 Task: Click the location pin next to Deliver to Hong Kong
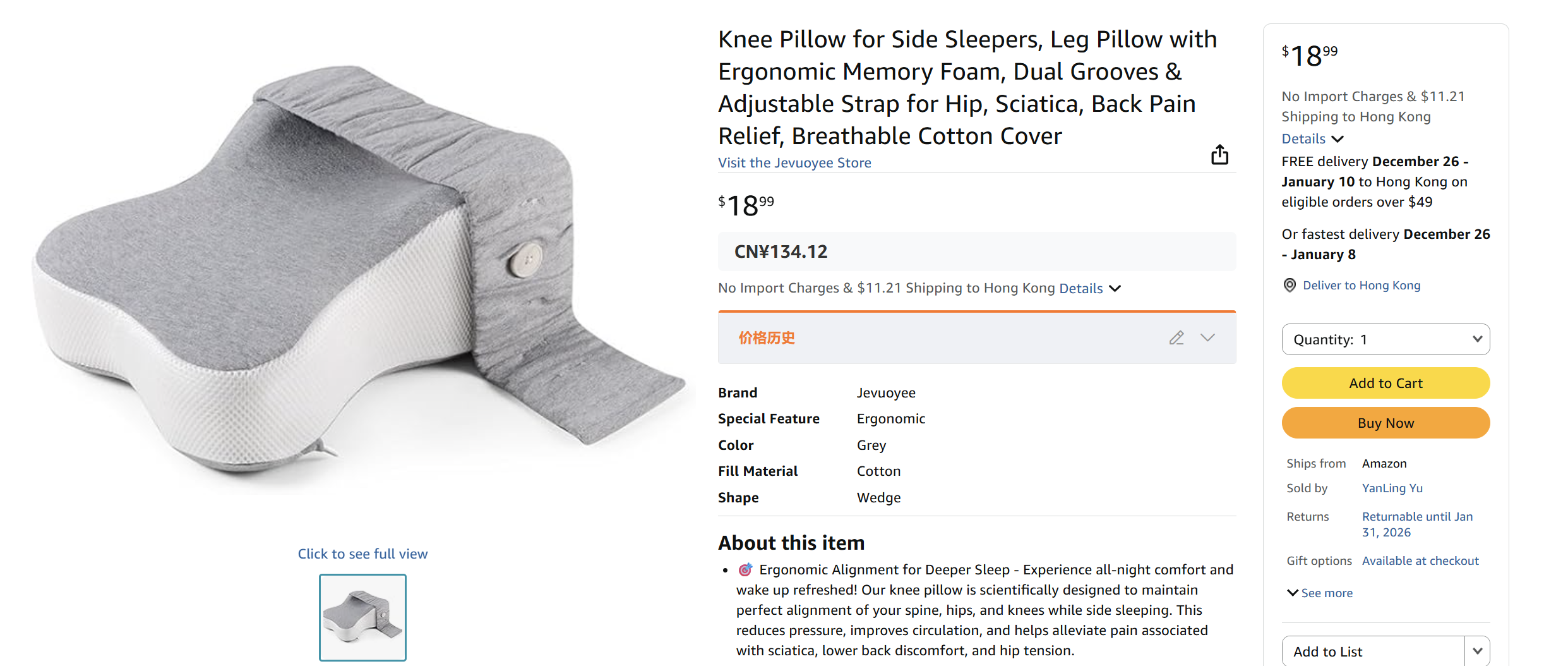1289,285
